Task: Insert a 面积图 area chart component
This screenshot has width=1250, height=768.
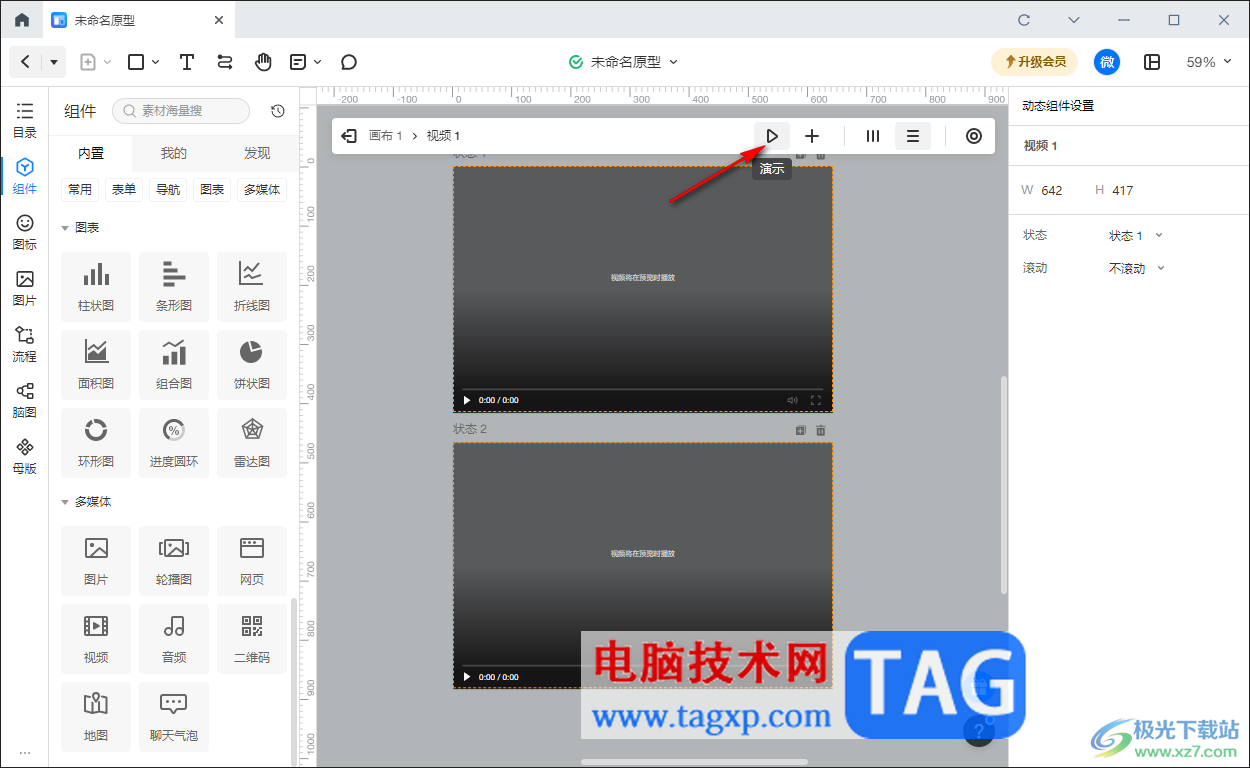Action: click(x=96, y=365)
